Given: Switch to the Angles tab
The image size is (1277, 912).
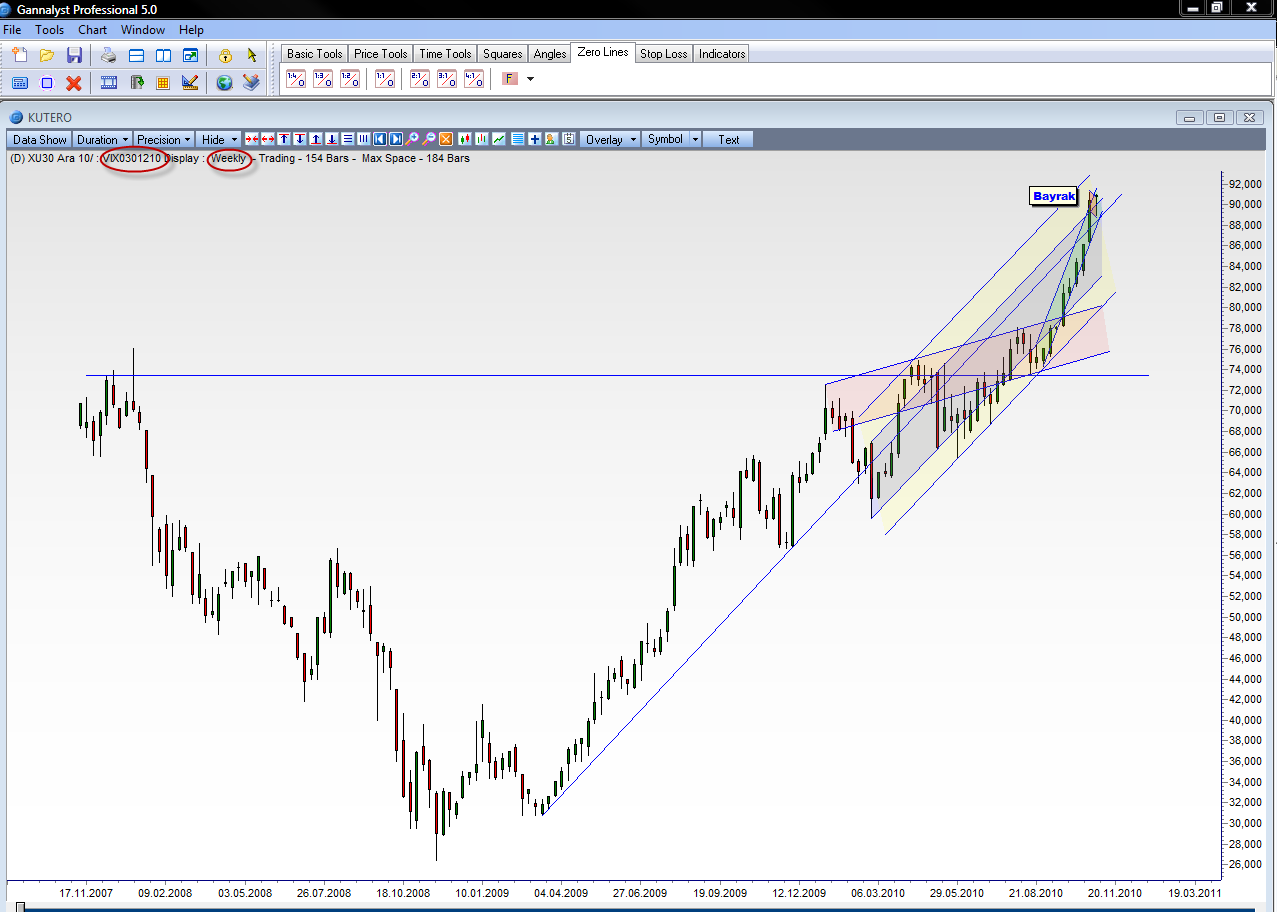Looking at the screenshot, I should point(550,54).
